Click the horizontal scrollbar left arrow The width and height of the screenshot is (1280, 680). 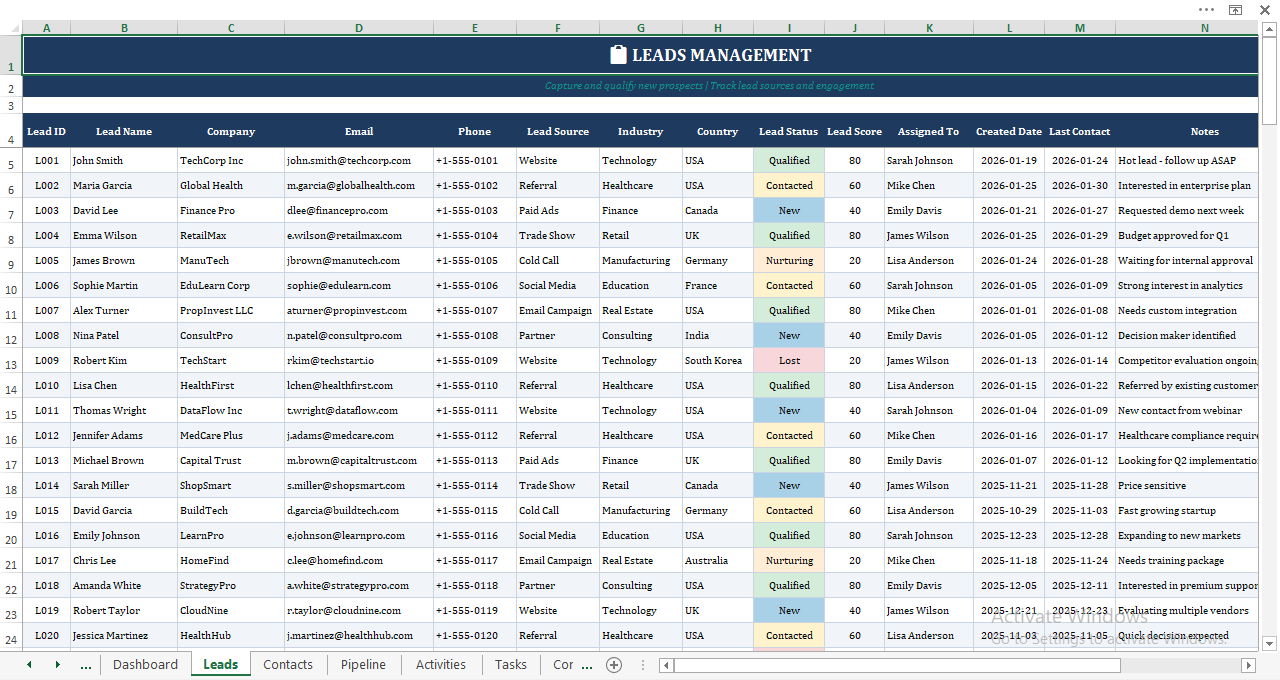[x=667, y=665]
